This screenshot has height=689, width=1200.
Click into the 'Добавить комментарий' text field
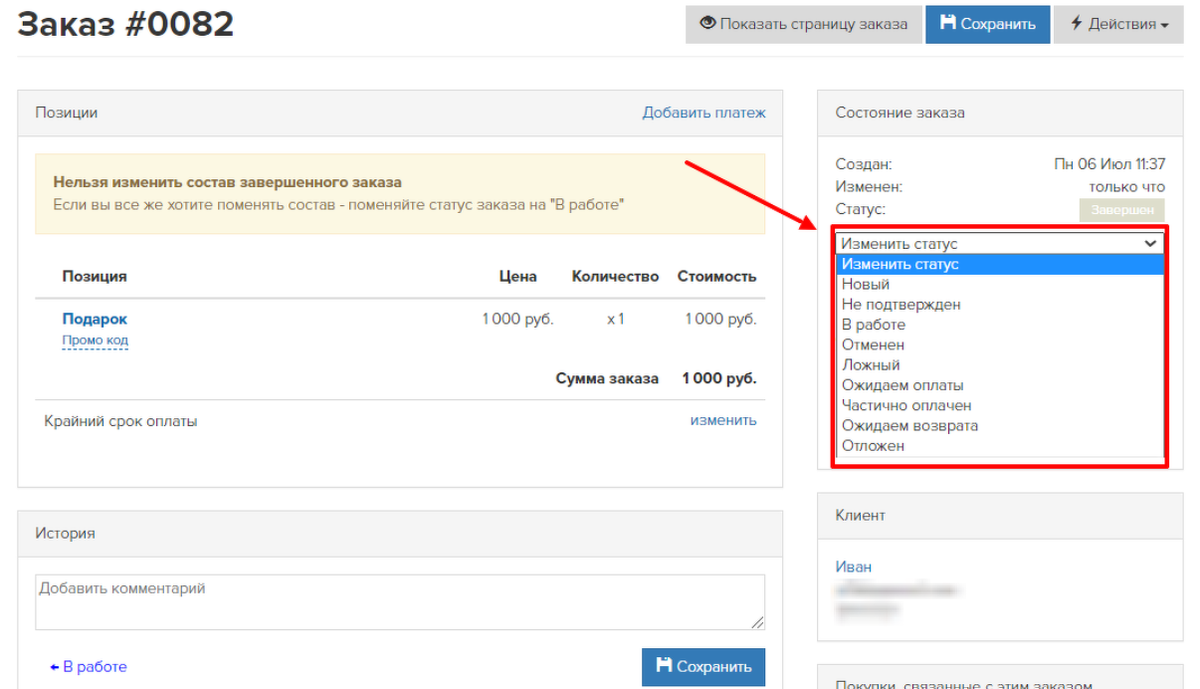coord(400,602)
